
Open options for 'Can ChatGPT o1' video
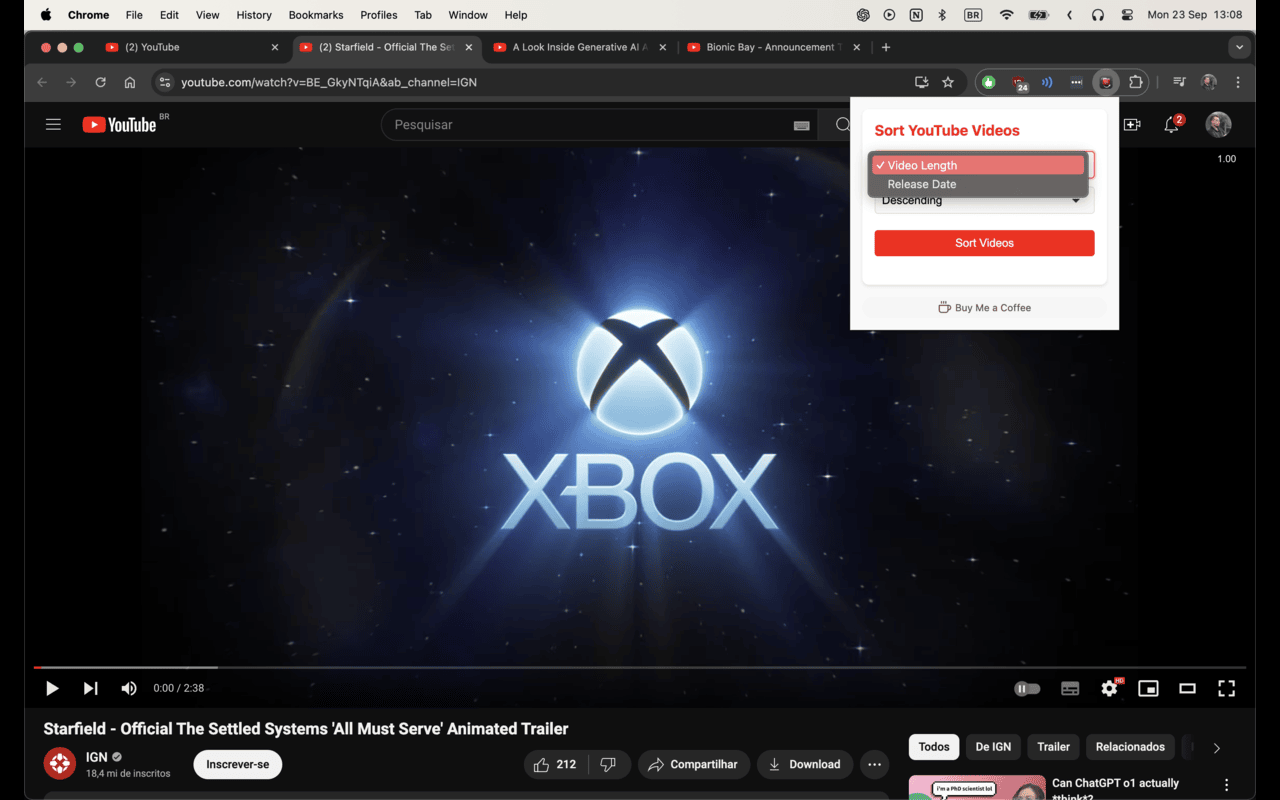pyautogui.click(x=1226, y=785)
